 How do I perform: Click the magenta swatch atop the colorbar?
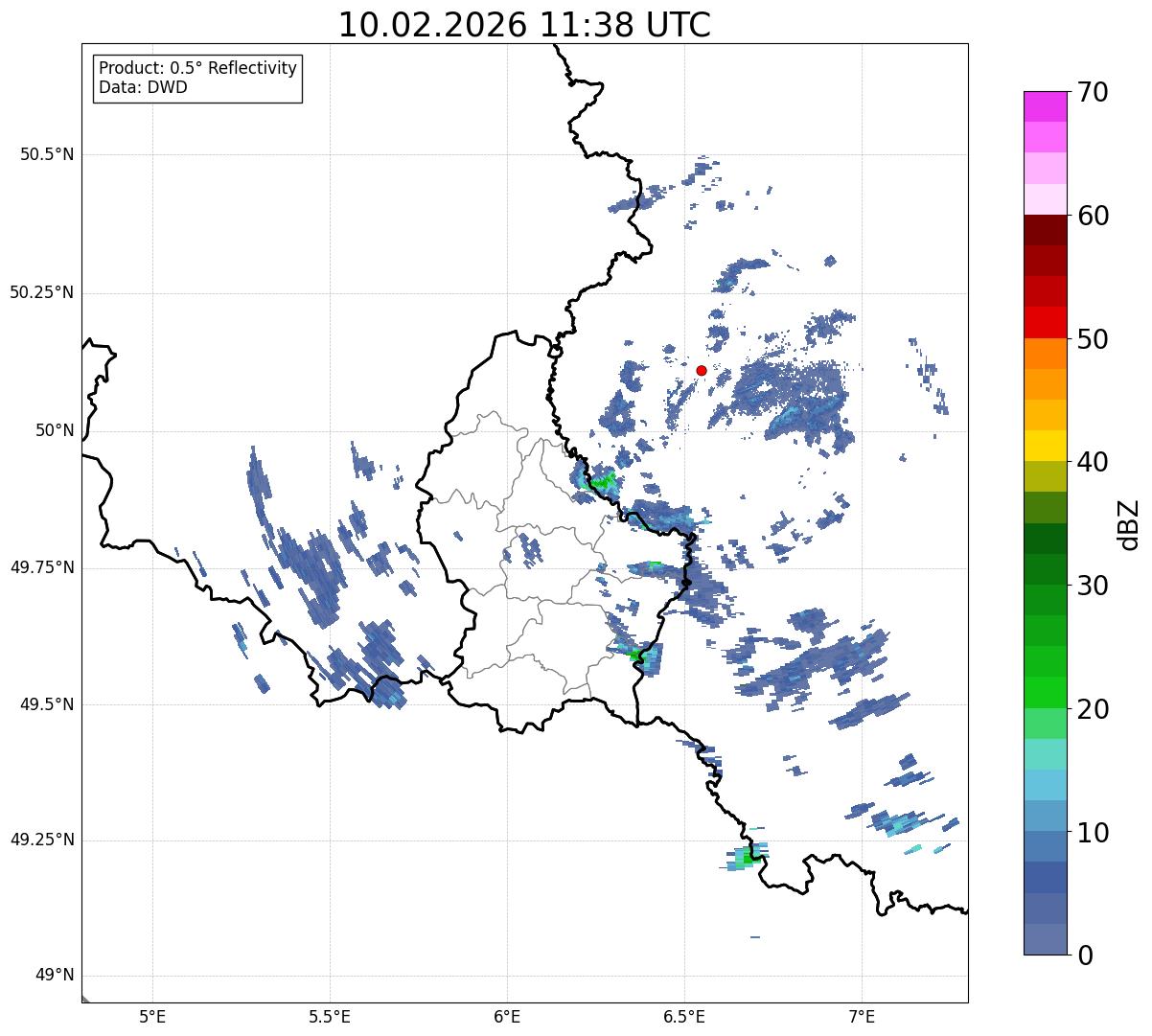pos(1045,106)
